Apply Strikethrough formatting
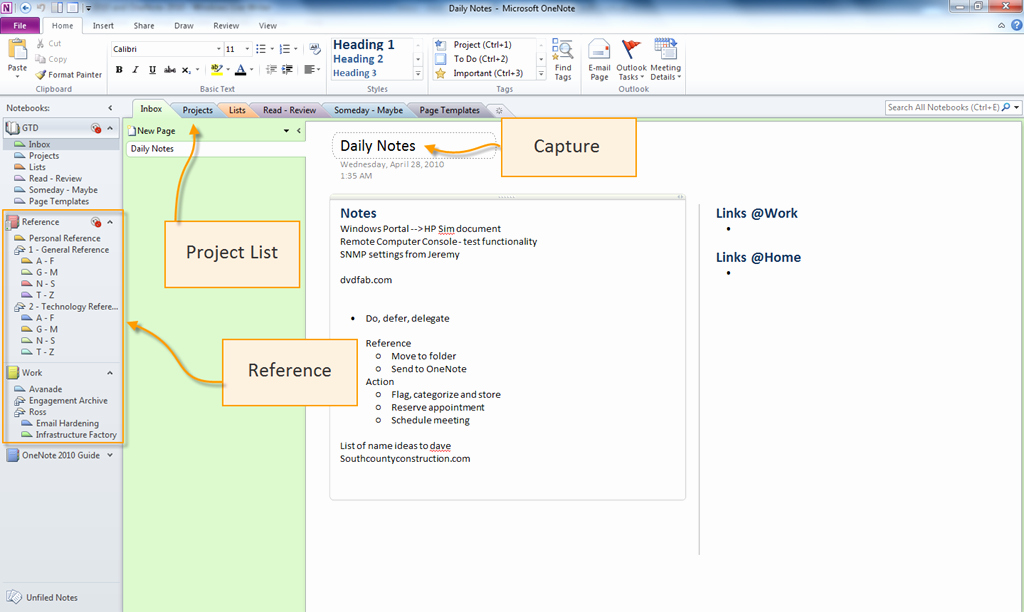The height and width of the screenshot is (612, 1024). (169, 70)
